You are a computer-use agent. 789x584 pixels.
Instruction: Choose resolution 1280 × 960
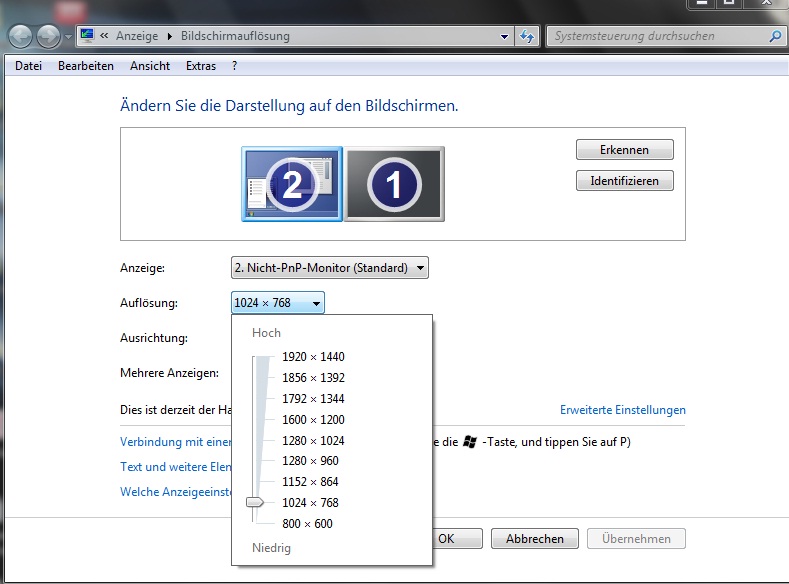click(x=310, y=461)
